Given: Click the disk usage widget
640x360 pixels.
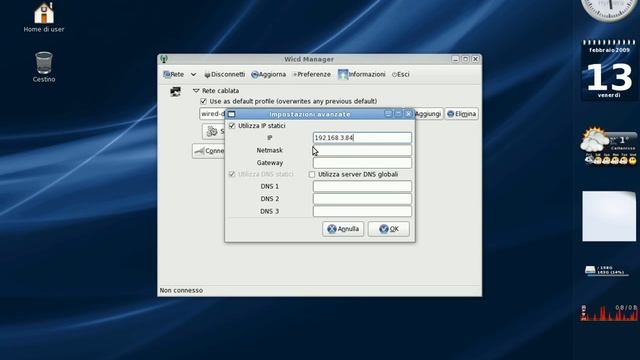Looking at the screenshot, I should [606, 270].
